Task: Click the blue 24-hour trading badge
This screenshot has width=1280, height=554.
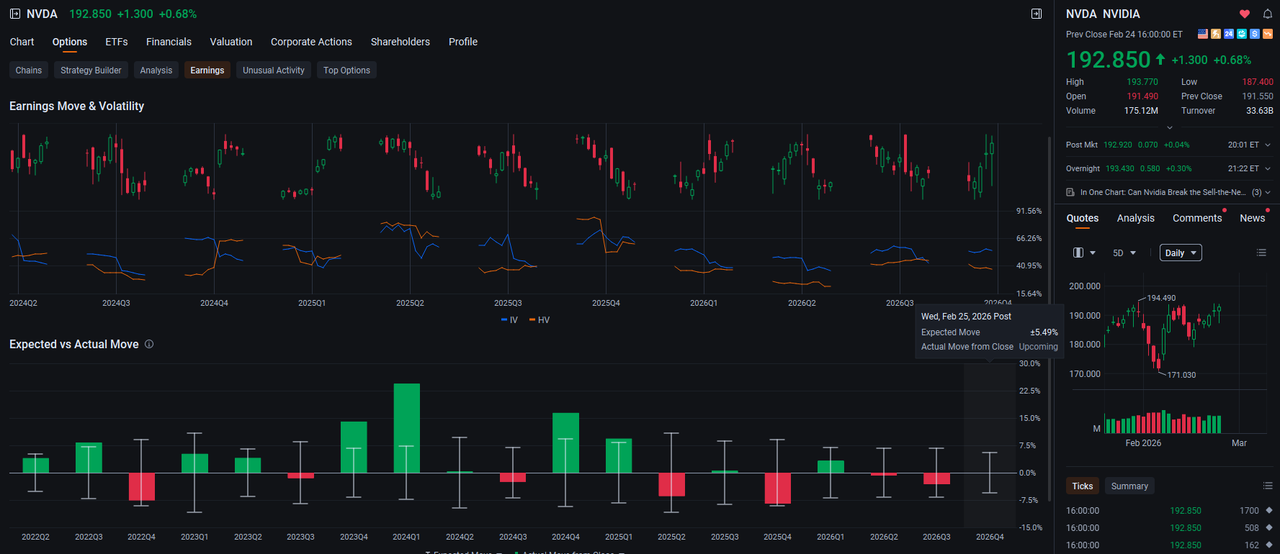Action: [1228, 33]
